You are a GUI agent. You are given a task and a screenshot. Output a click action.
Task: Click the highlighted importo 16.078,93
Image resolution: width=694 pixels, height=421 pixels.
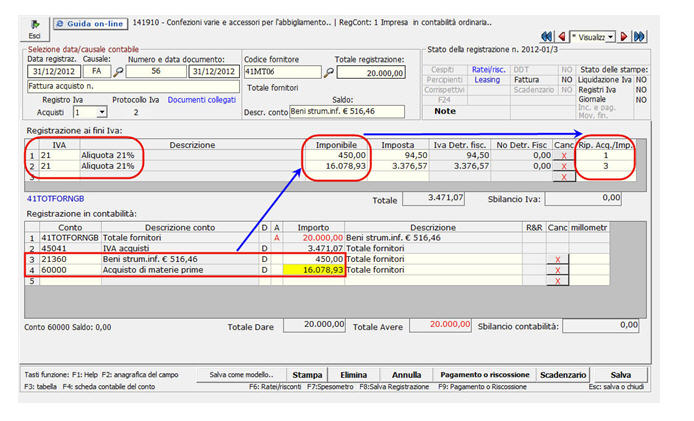click(313, 270)
